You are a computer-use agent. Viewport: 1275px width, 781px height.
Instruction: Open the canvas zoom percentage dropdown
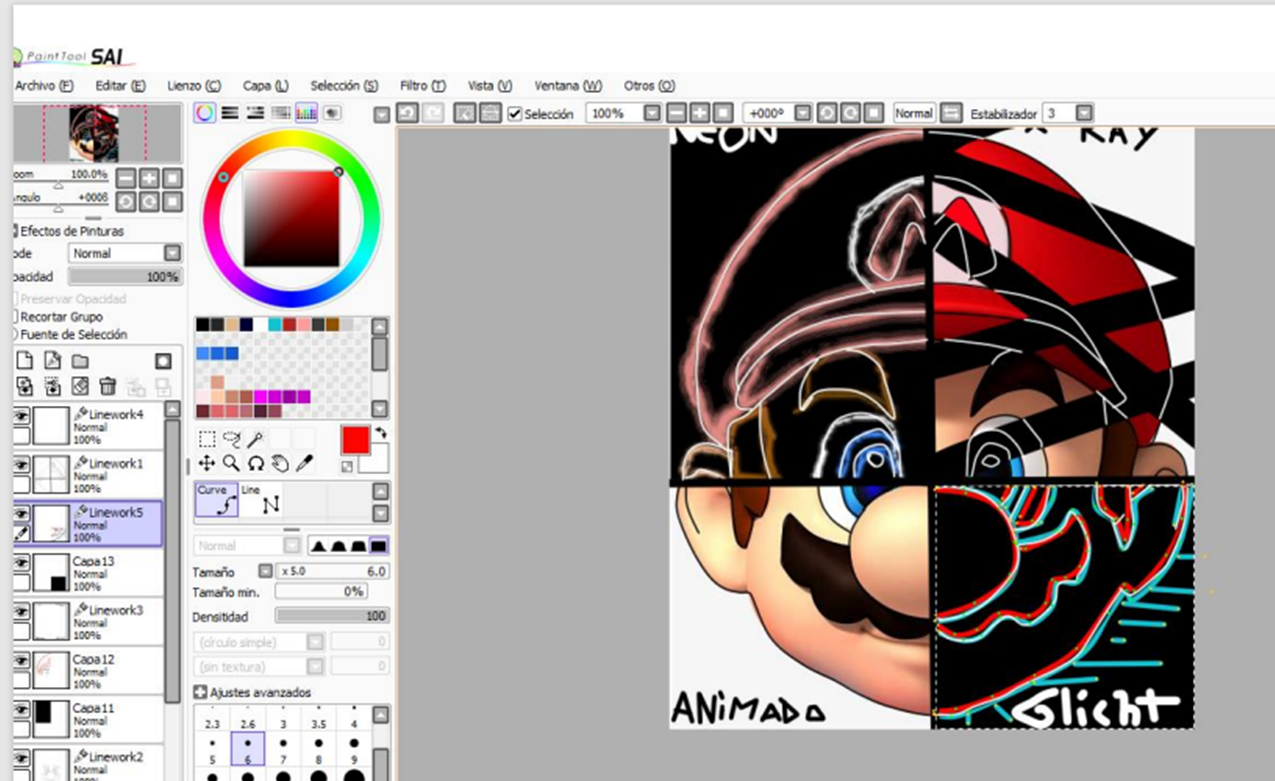pos(652,113)
